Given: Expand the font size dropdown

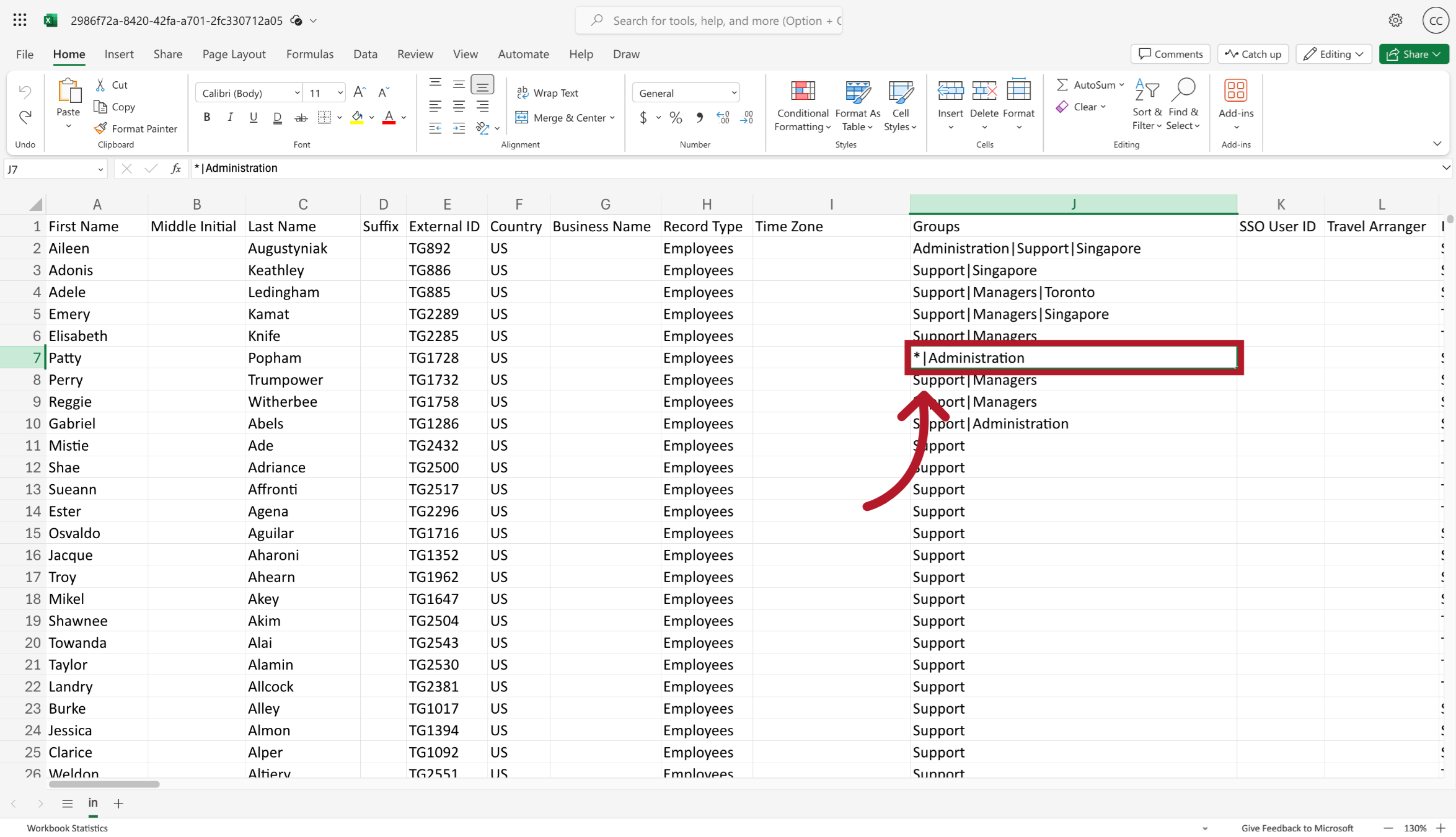Looking at the screenshot, I should (340, 92).
